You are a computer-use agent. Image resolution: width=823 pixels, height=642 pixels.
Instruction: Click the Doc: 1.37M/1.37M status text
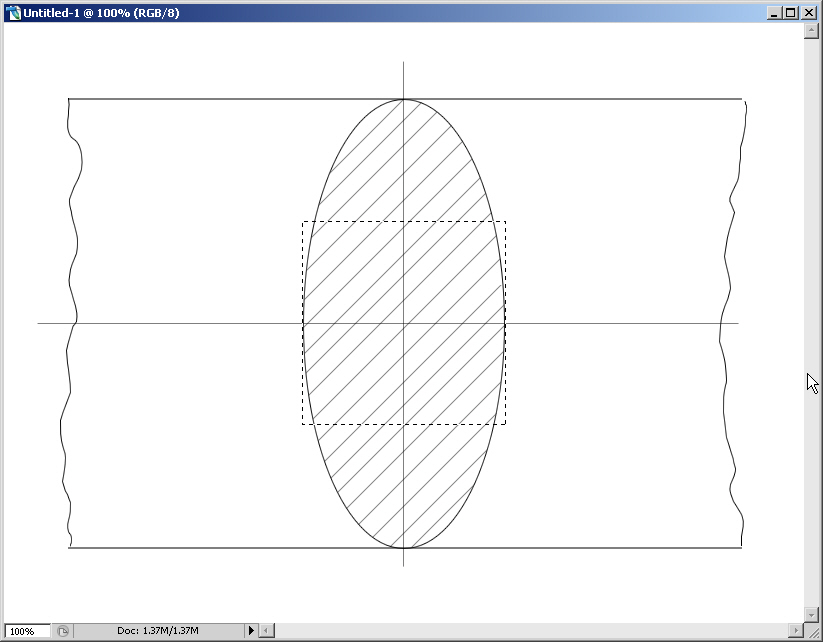pyautogui.click(x=157, y=630)
